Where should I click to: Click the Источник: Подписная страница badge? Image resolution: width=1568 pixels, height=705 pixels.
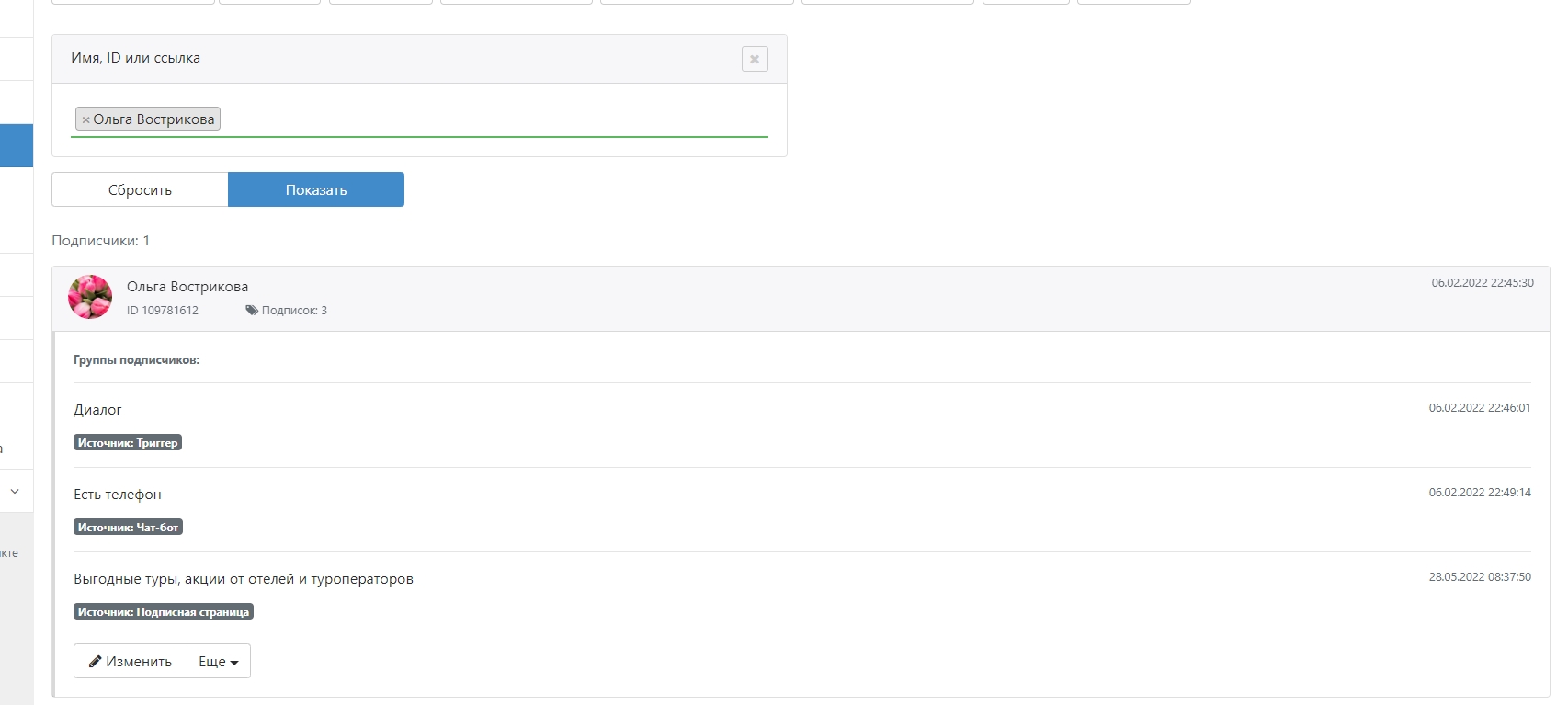[x=164, y=612]
